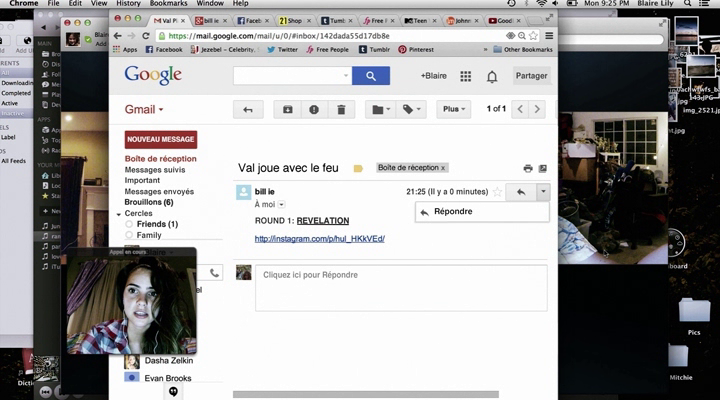Open the labels tag dropdown
Image resolution: width=720 pixels, height=400 pixels.
click(x=411, y=109)
